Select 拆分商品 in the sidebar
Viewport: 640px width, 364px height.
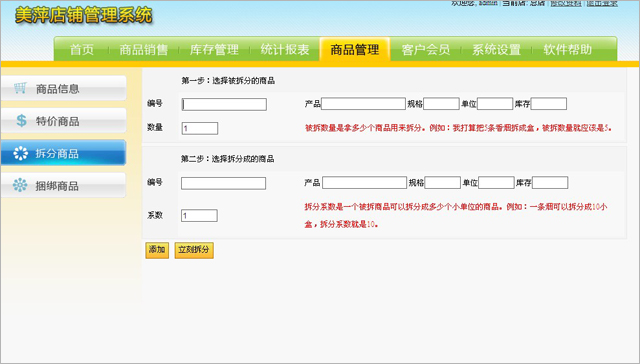[63, 153]
